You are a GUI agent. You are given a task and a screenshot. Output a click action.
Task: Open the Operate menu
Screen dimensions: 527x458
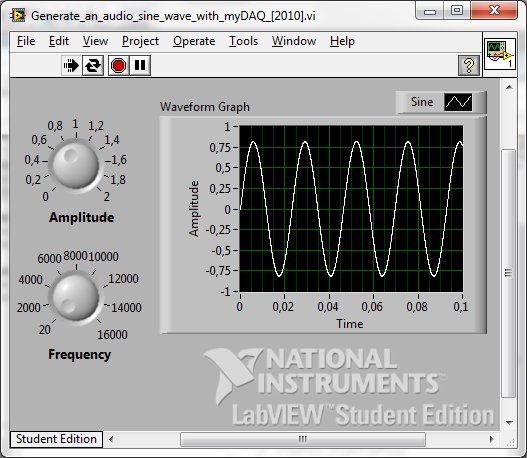click(x=194, y=41)
